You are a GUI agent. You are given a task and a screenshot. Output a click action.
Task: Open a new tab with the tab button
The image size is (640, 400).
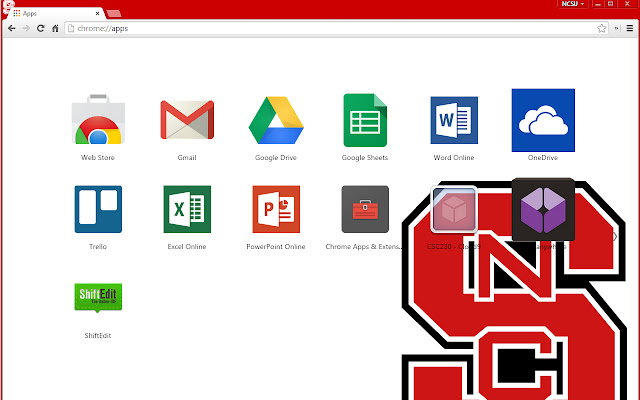click(114, 14)
